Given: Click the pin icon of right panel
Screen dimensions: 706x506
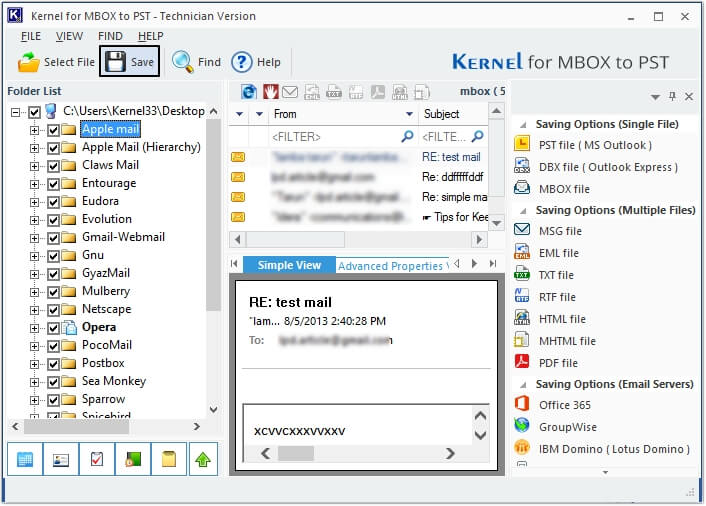Looking at the screenshot, I should [x=672, y=96].
